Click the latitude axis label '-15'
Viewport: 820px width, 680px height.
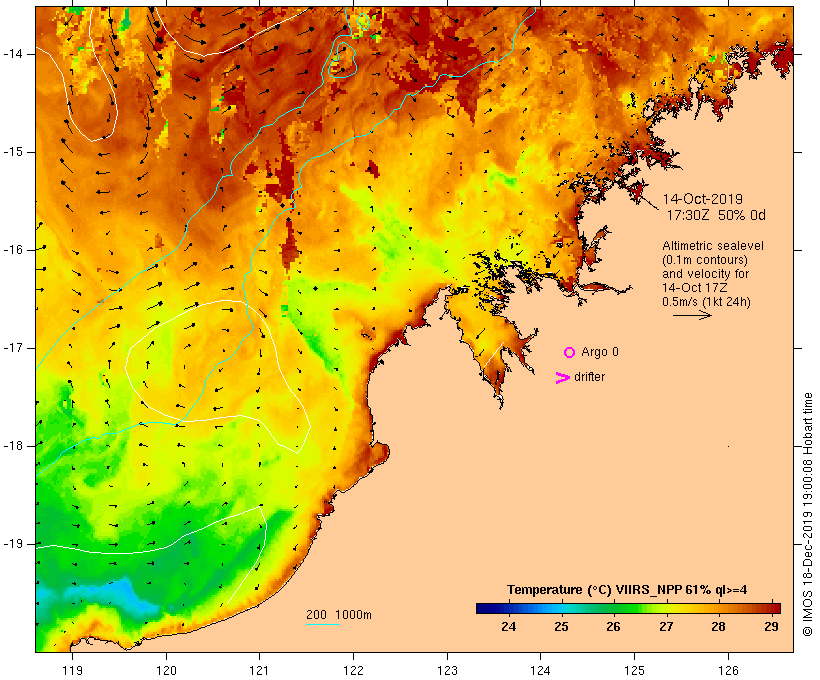(12, 152)
